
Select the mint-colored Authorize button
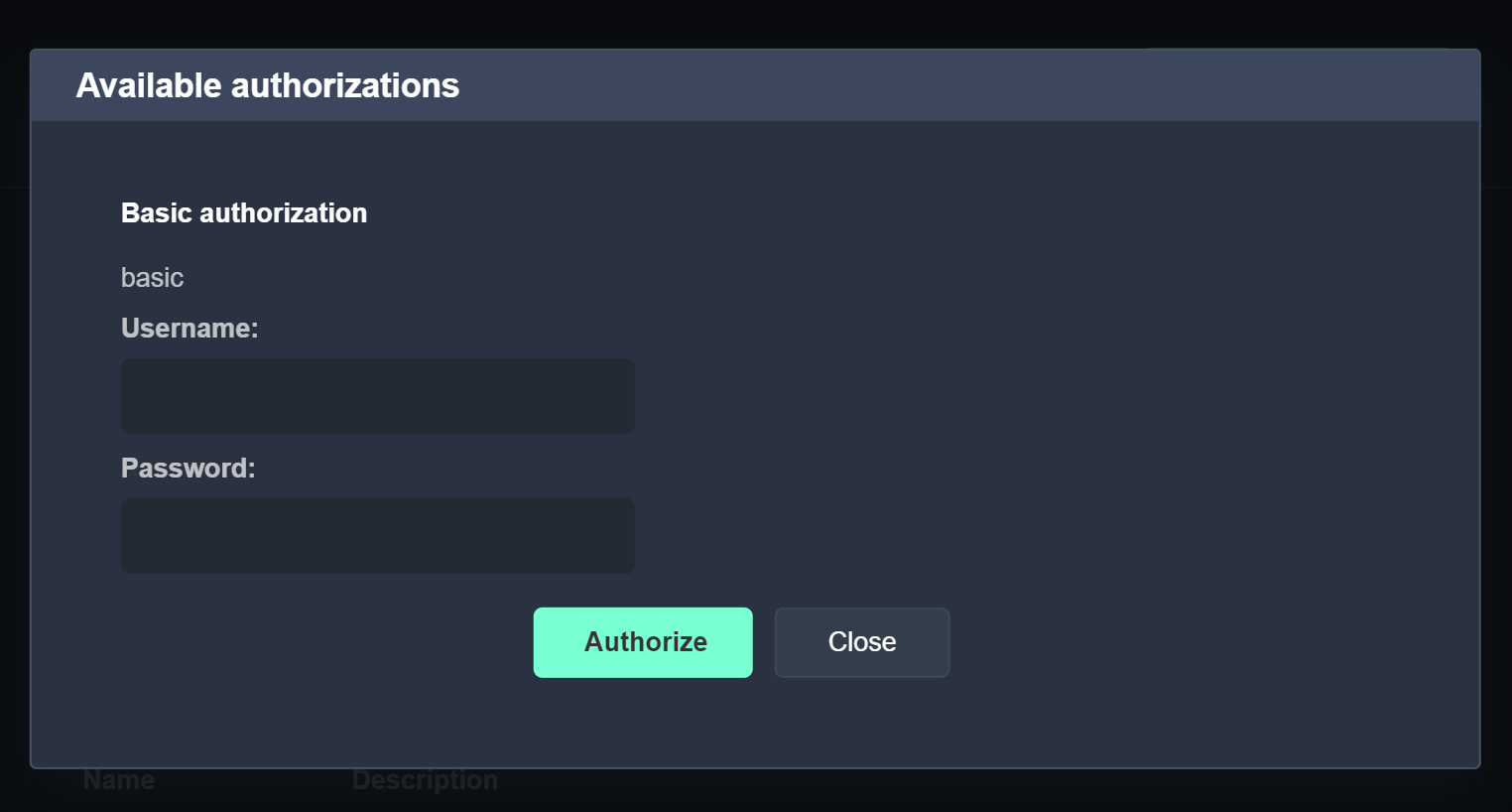click(643, 642)
